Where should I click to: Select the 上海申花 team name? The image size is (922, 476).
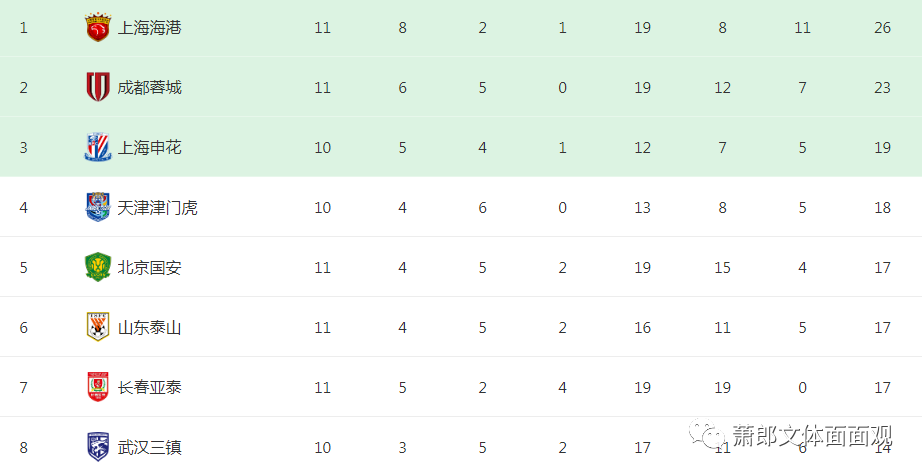pyautogui.click(x=149, y=148)
